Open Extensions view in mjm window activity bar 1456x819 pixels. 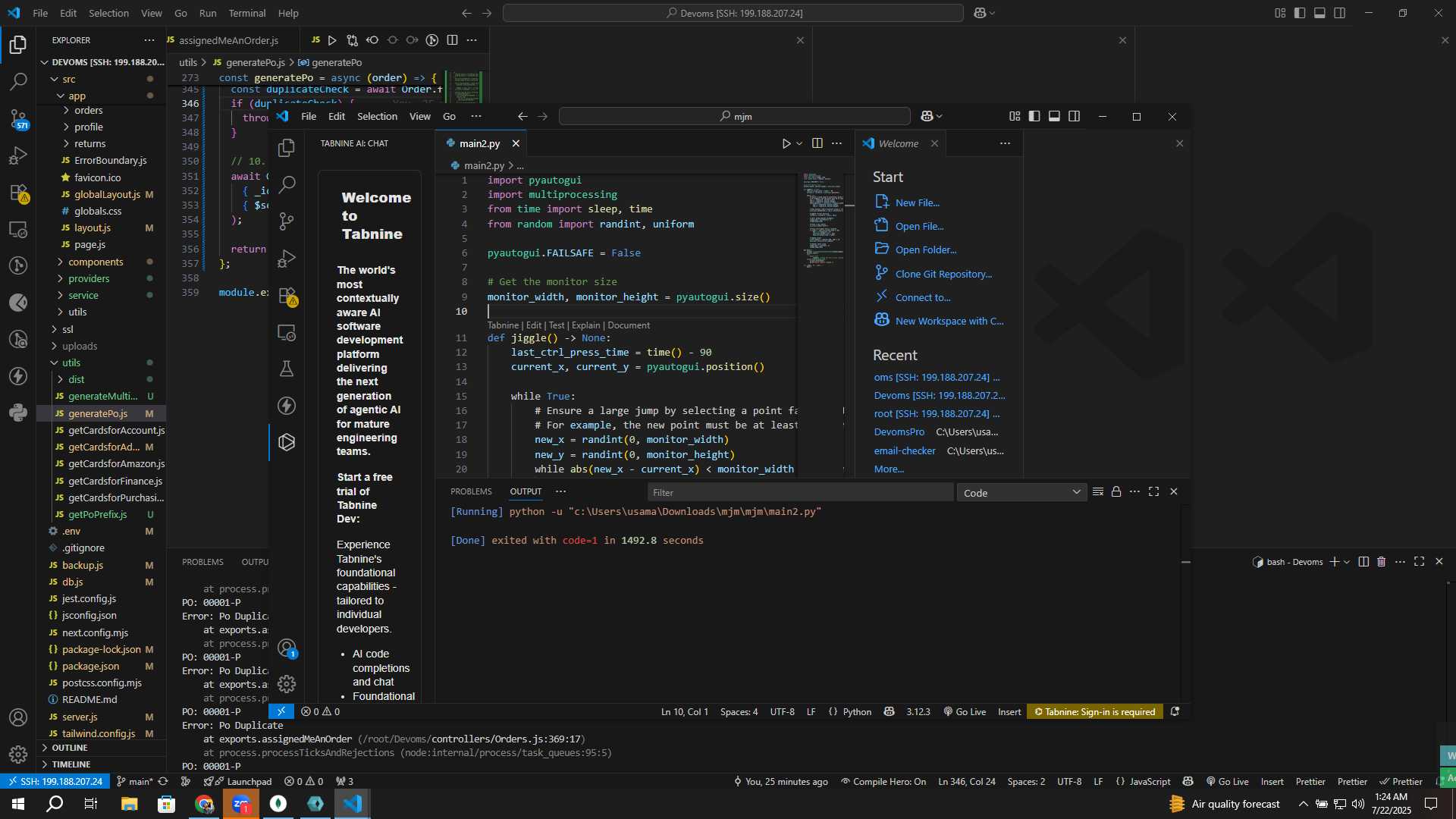[x=287, y=296]
